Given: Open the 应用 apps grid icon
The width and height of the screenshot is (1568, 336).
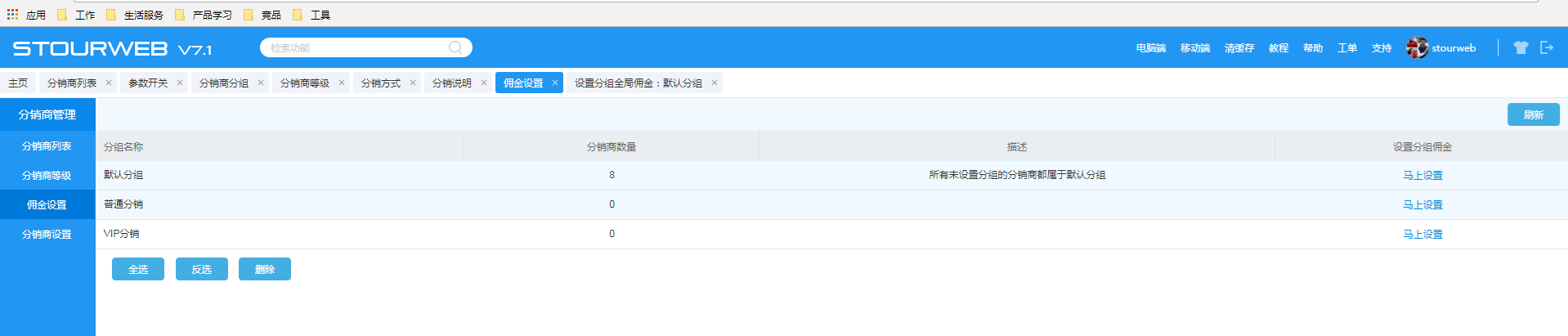Looking at the screenshot, I should point(12,15).
